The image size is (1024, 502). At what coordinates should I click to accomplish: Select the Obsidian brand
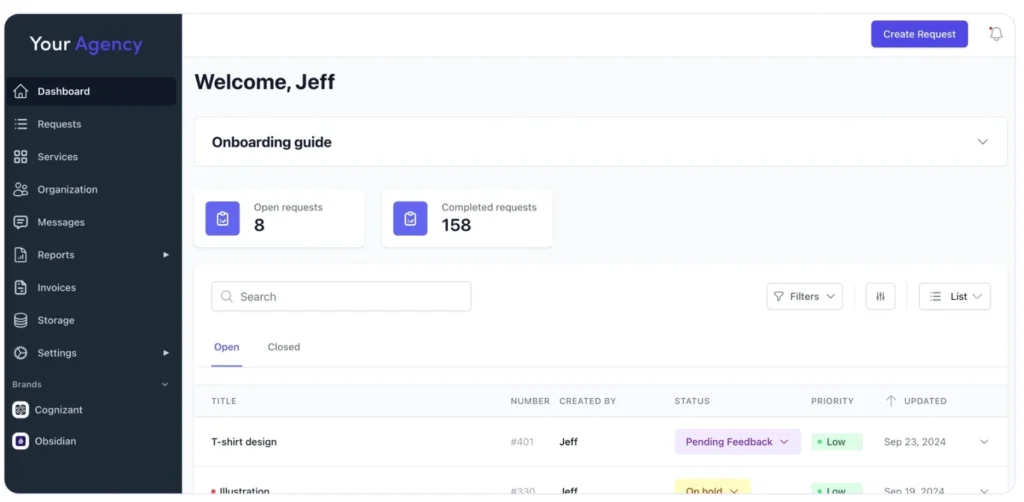click(x=55, y=441)
